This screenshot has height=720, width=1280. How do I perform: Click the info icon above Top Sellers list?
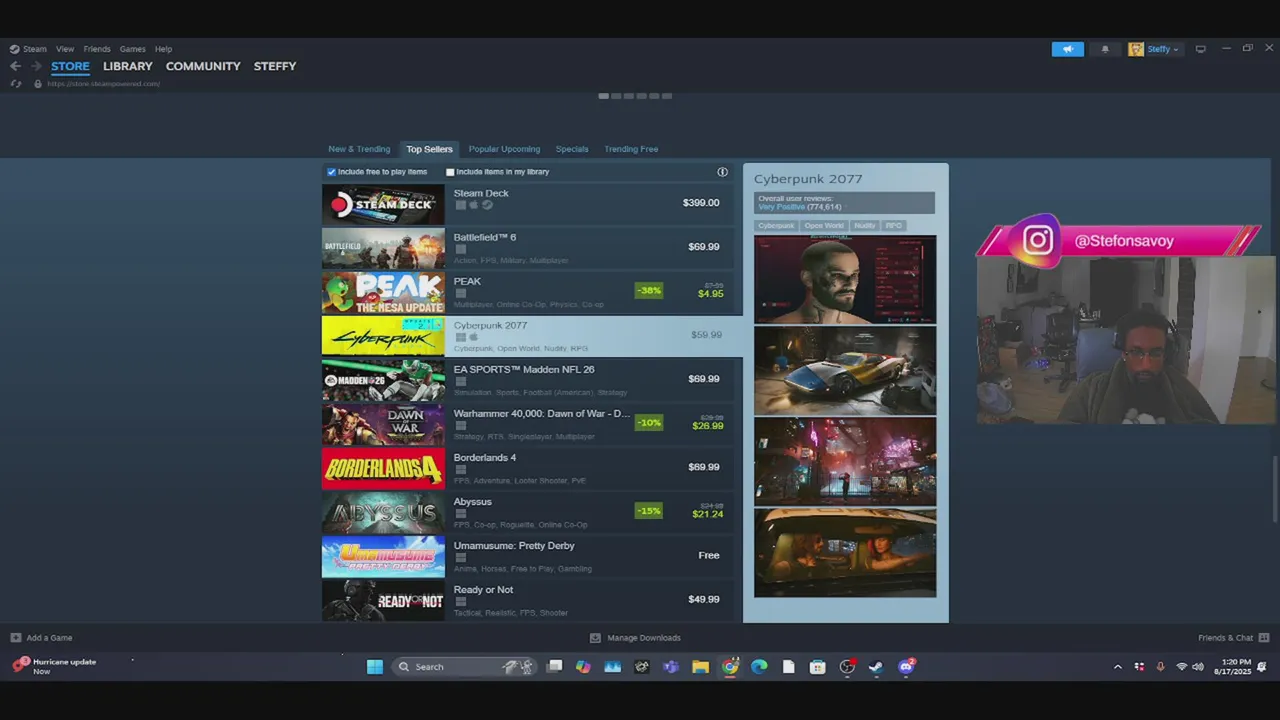pos(722,172)
